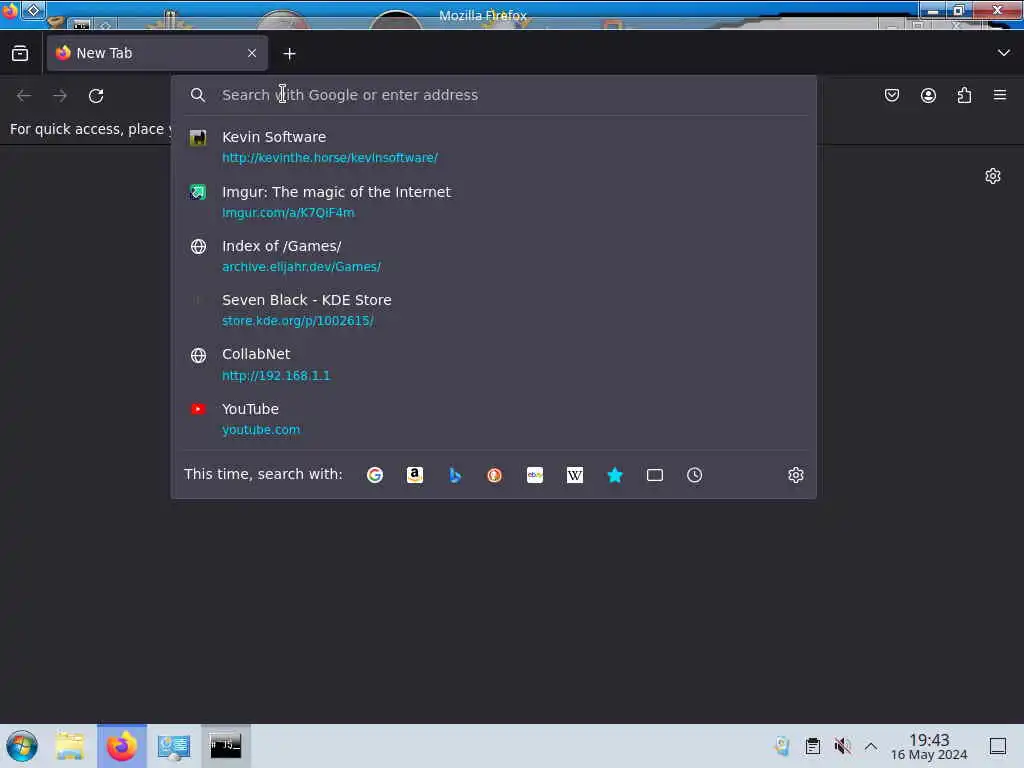Personalize new tab with gear icon
The image size is (1024, 768).
pyautogui.click(x=993, y=176)
